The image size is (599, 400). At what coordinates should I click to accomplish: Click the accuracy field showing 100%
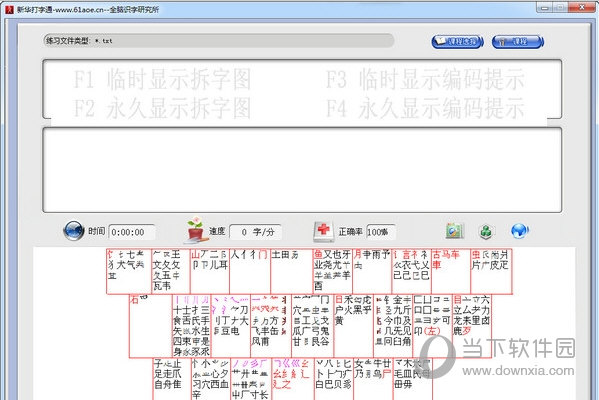pos(381,232)
